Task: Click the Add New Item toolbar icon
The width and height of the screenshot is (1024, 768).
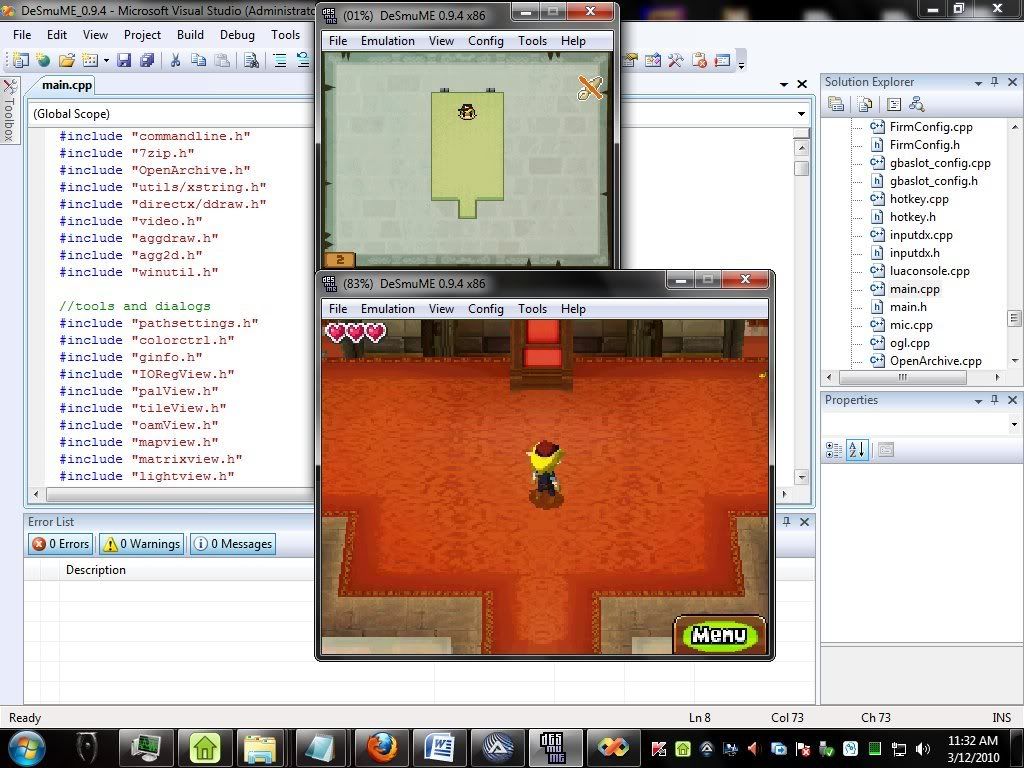Action: (90, 60)
